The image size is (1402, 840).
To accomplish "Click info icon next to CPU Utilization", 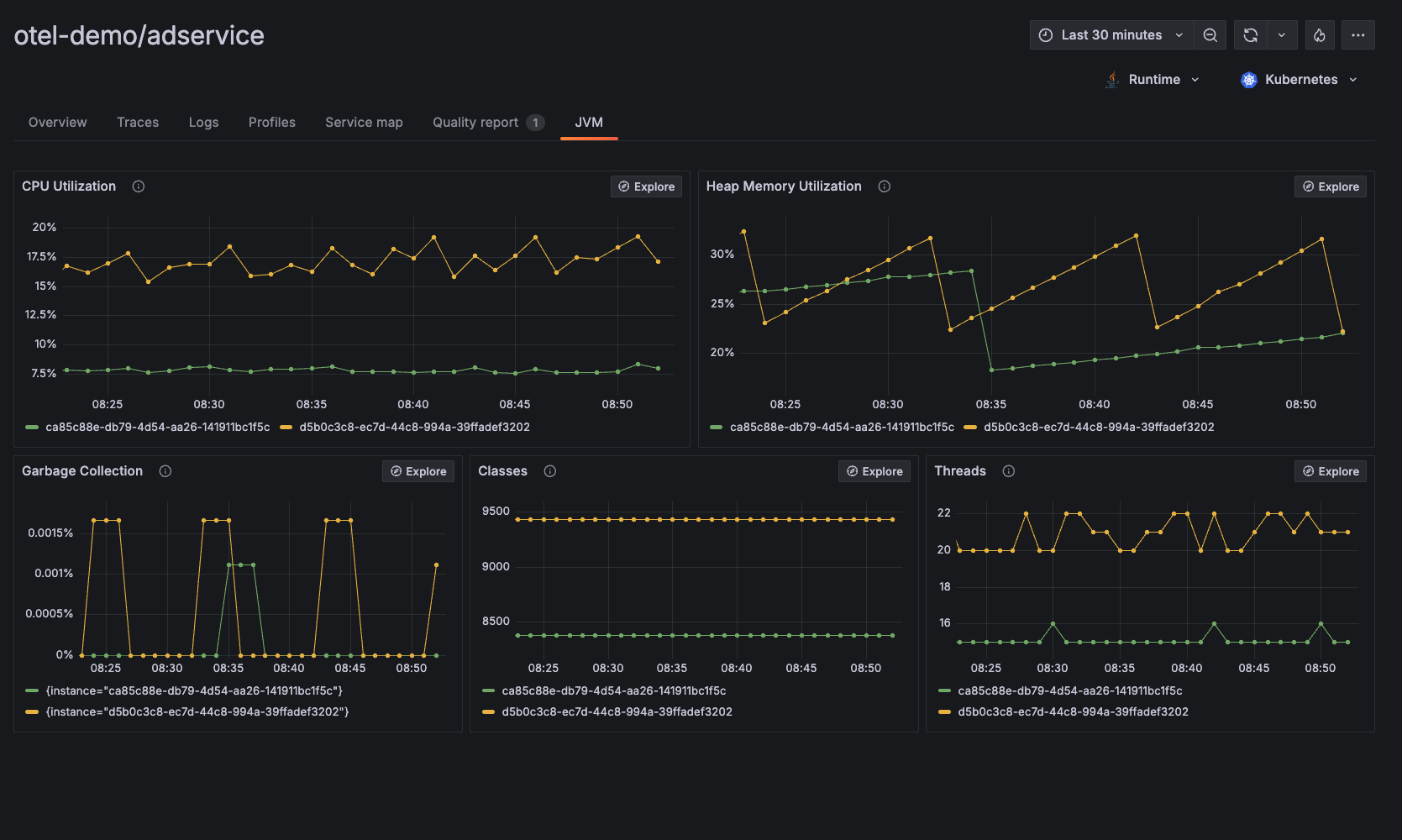I will click(139, 186).
